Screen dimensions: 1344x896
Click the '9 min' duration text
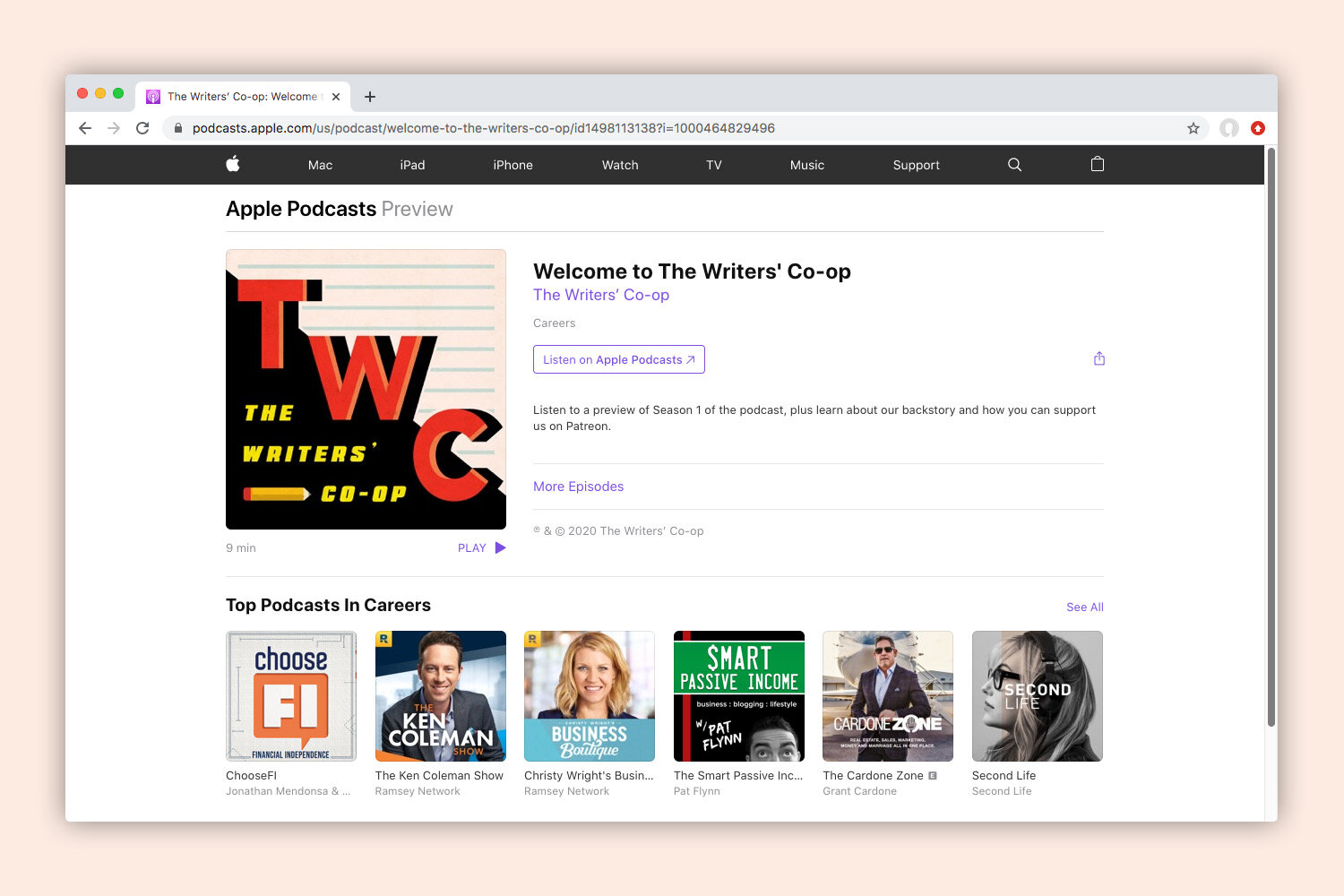pyautogui.click(x=241, y=548)
